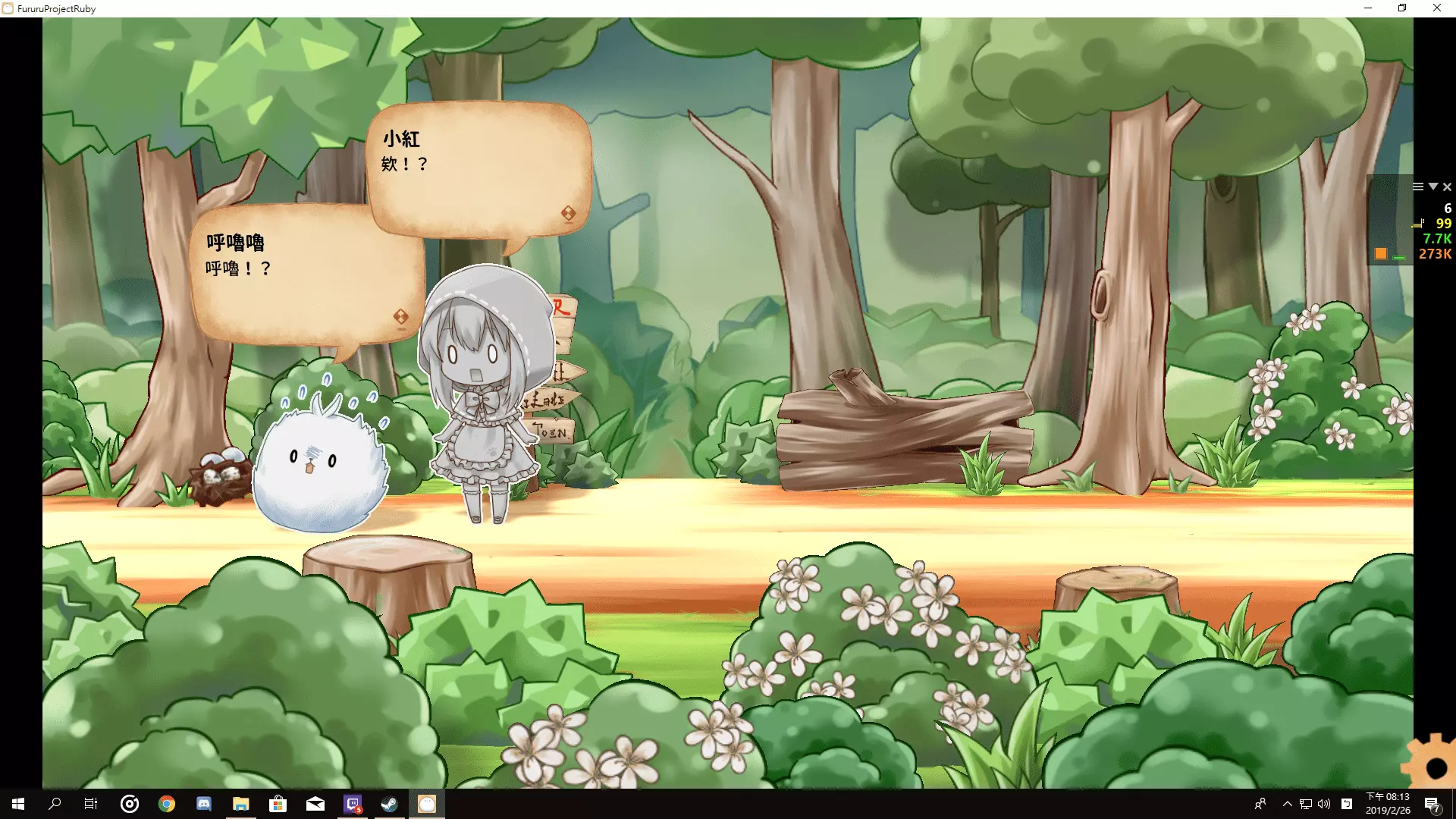This screenshot has height=819, width=1456.
Task: Collapse the stats overlay with triangle arrow
Action: coord(1432,187)
